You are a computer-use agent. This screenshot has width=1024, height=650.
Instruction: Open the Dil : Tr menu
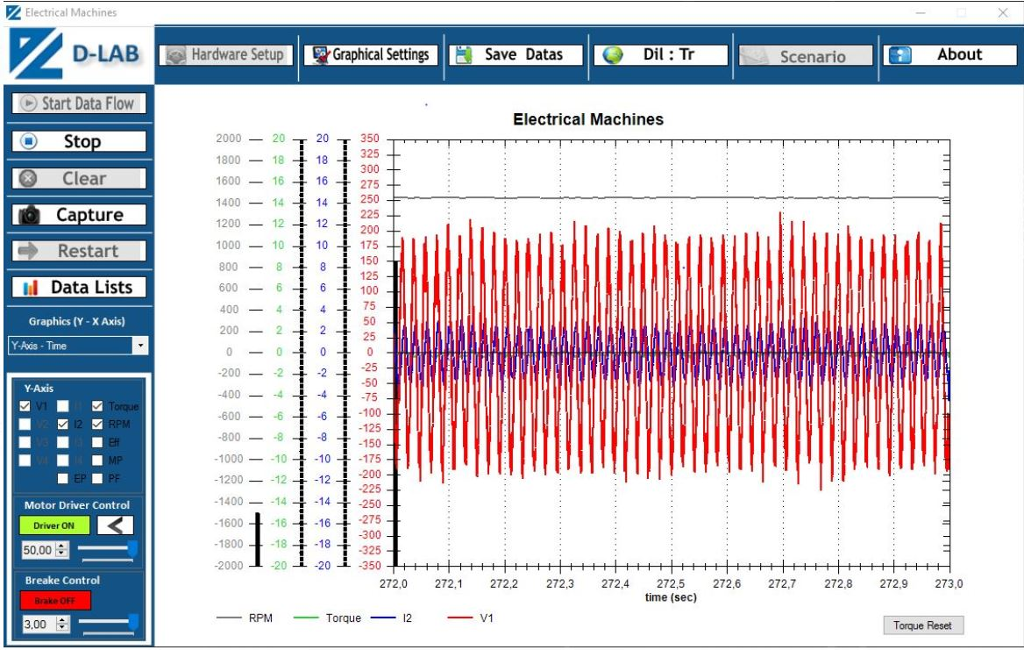pyautogui.click(x=660, y=55)
